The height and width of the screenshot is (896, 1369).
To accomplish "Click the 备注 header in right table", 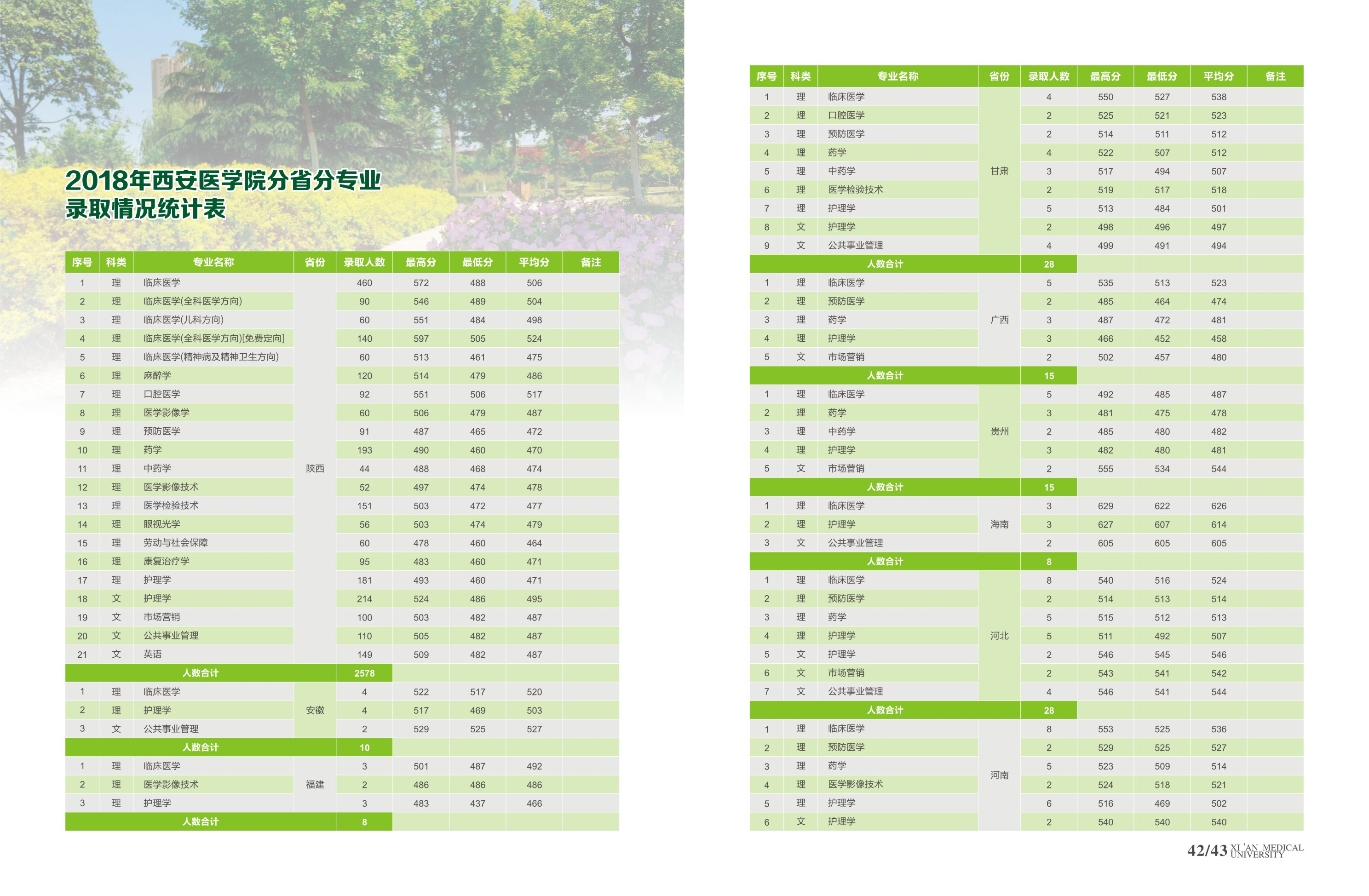I will [1275, 76].
